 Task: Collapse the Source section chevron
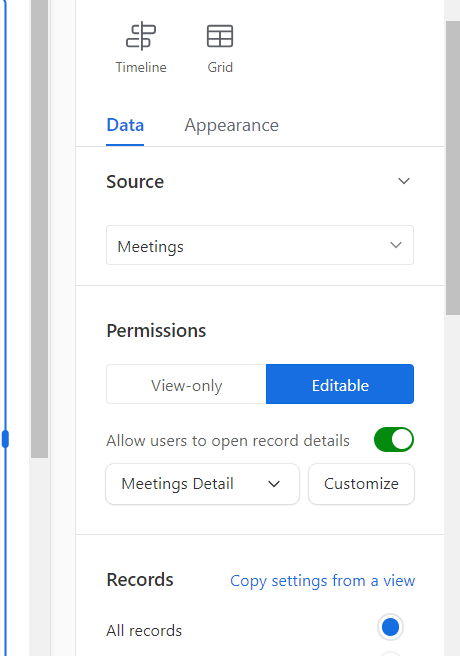pyautogui.click(x=404, y=181)
